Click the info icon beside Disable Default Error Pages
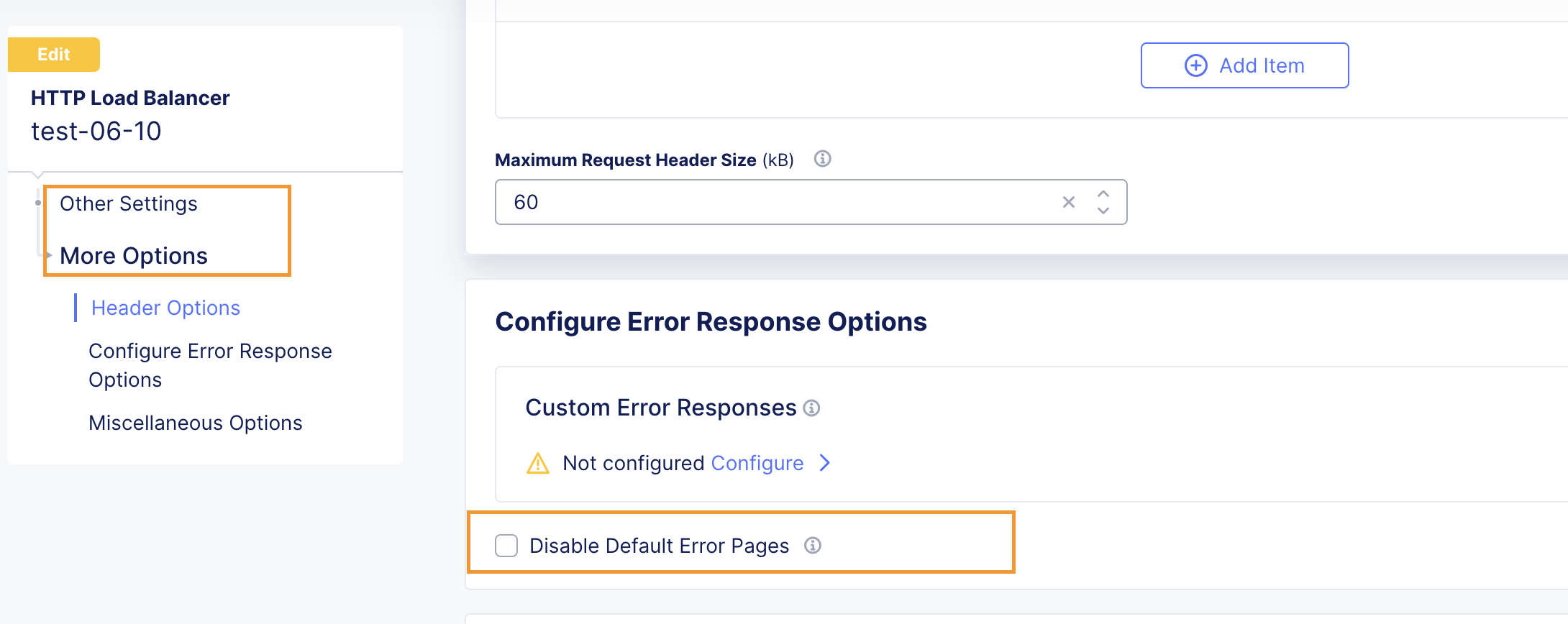Screen dimensions: 1568x624 pyautogui.click(x=813, y=546)
